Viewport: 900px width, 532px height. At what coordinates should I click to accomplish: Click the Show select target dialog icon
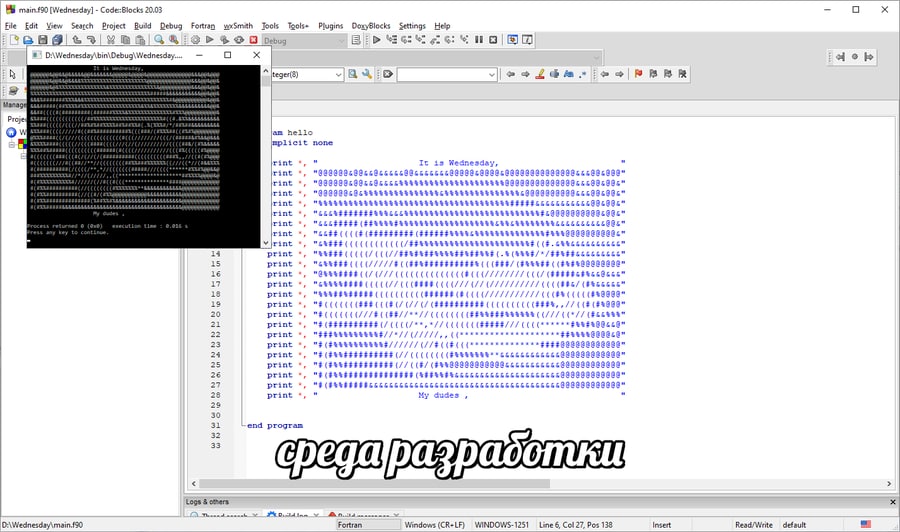[x=356, y=40]
